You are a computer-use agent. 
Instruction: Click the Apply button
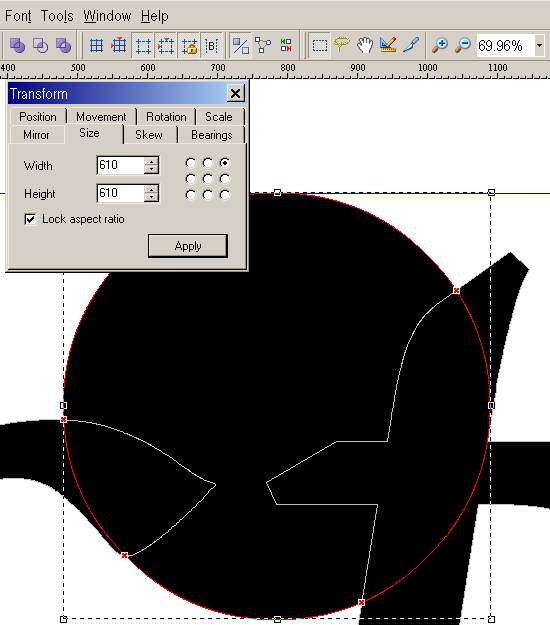pos(188,246)
